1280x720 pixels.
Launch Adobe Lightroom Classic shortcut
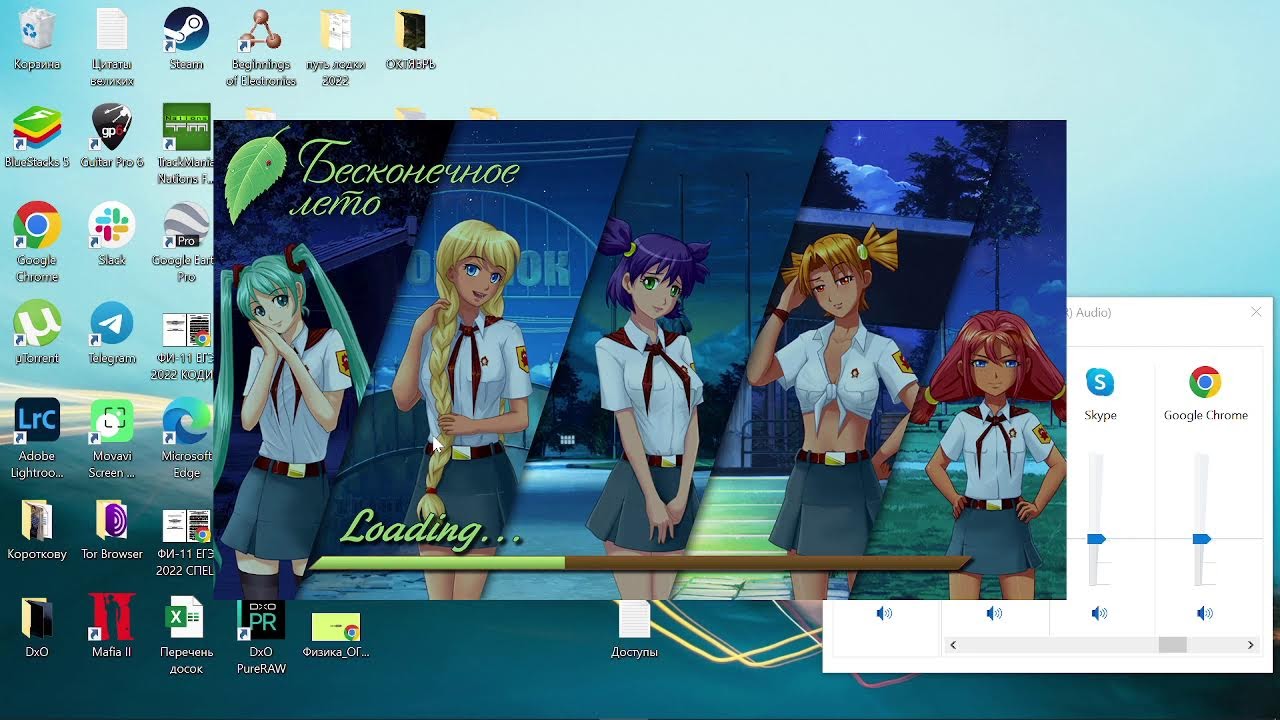click(37, 439)
